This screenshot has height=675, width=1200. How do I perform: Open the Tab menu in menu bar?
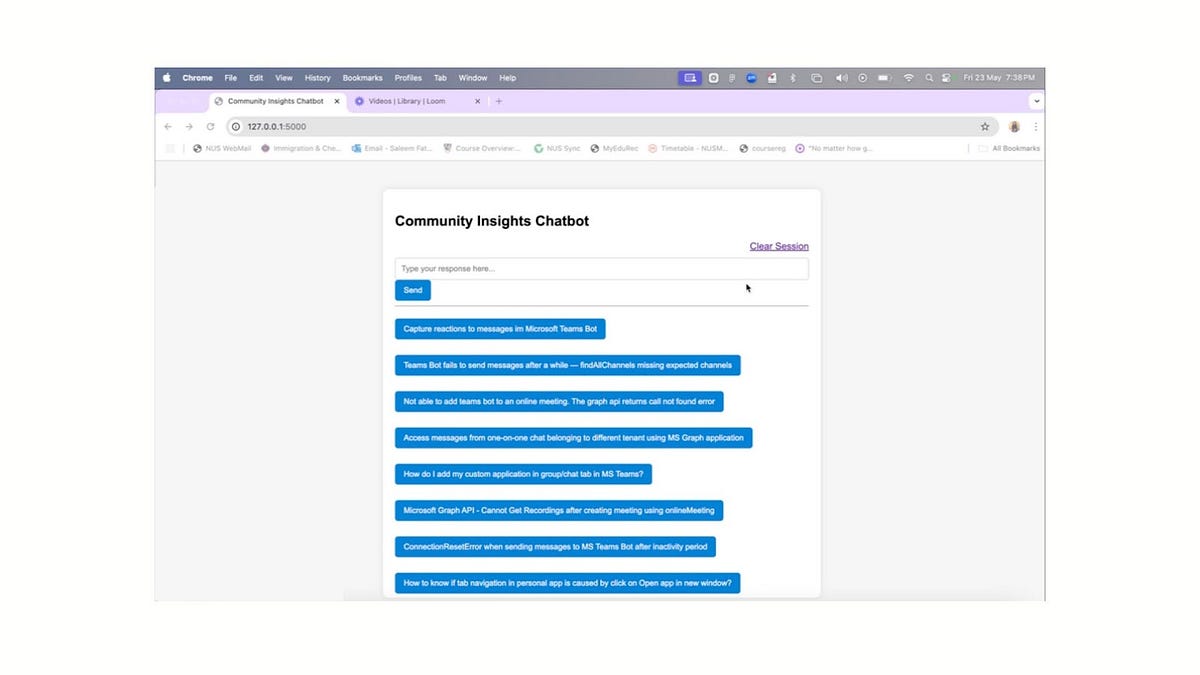(441, 78)
